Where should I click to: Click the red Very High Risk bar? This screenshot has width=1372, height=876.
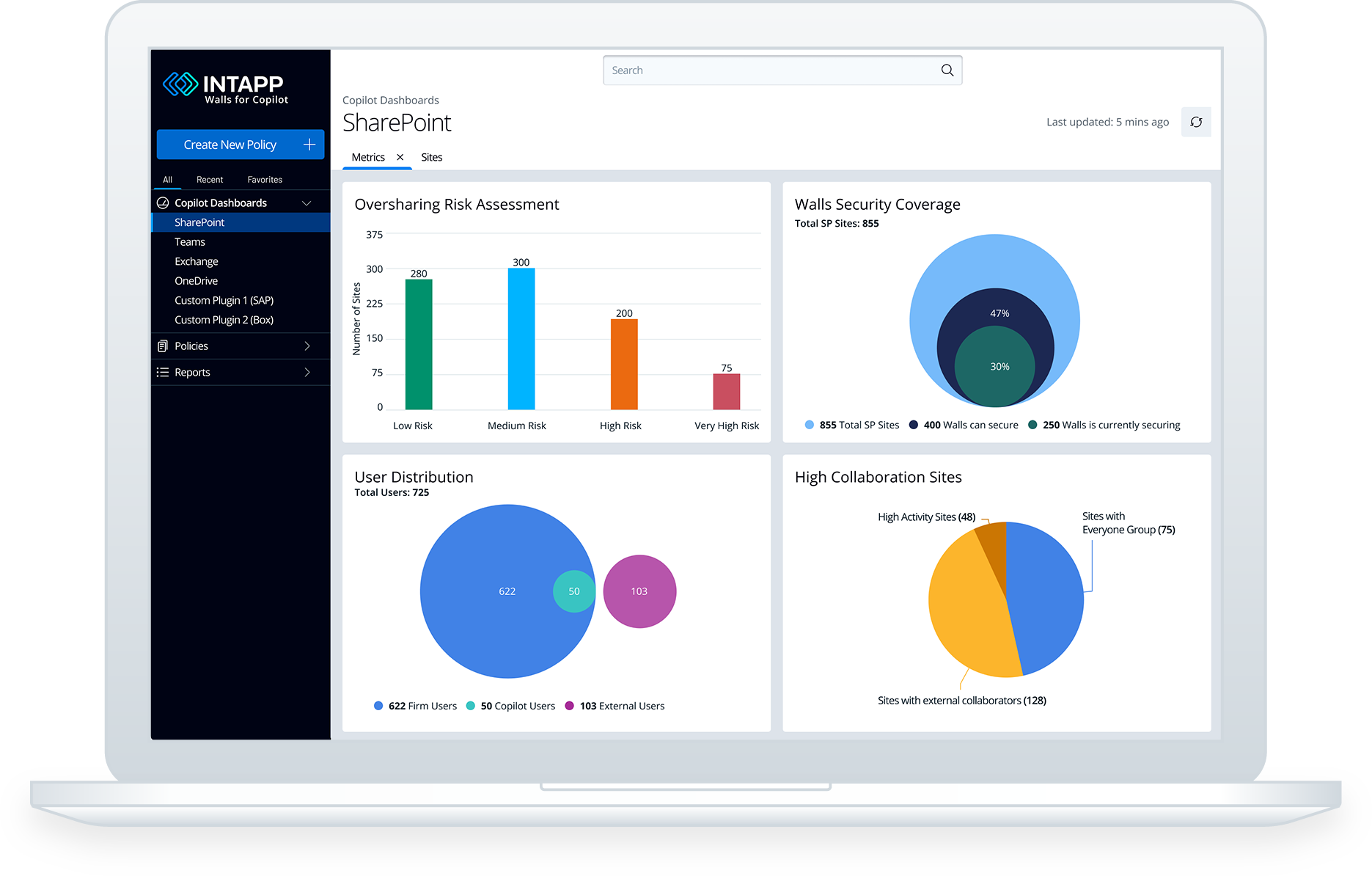coord(727,392)
